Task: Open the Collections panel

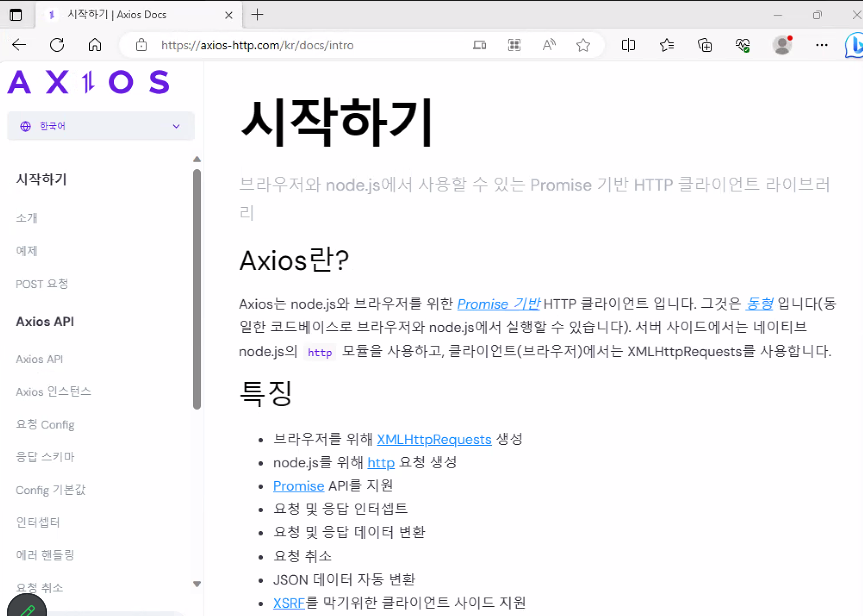Action: point(705,45)
